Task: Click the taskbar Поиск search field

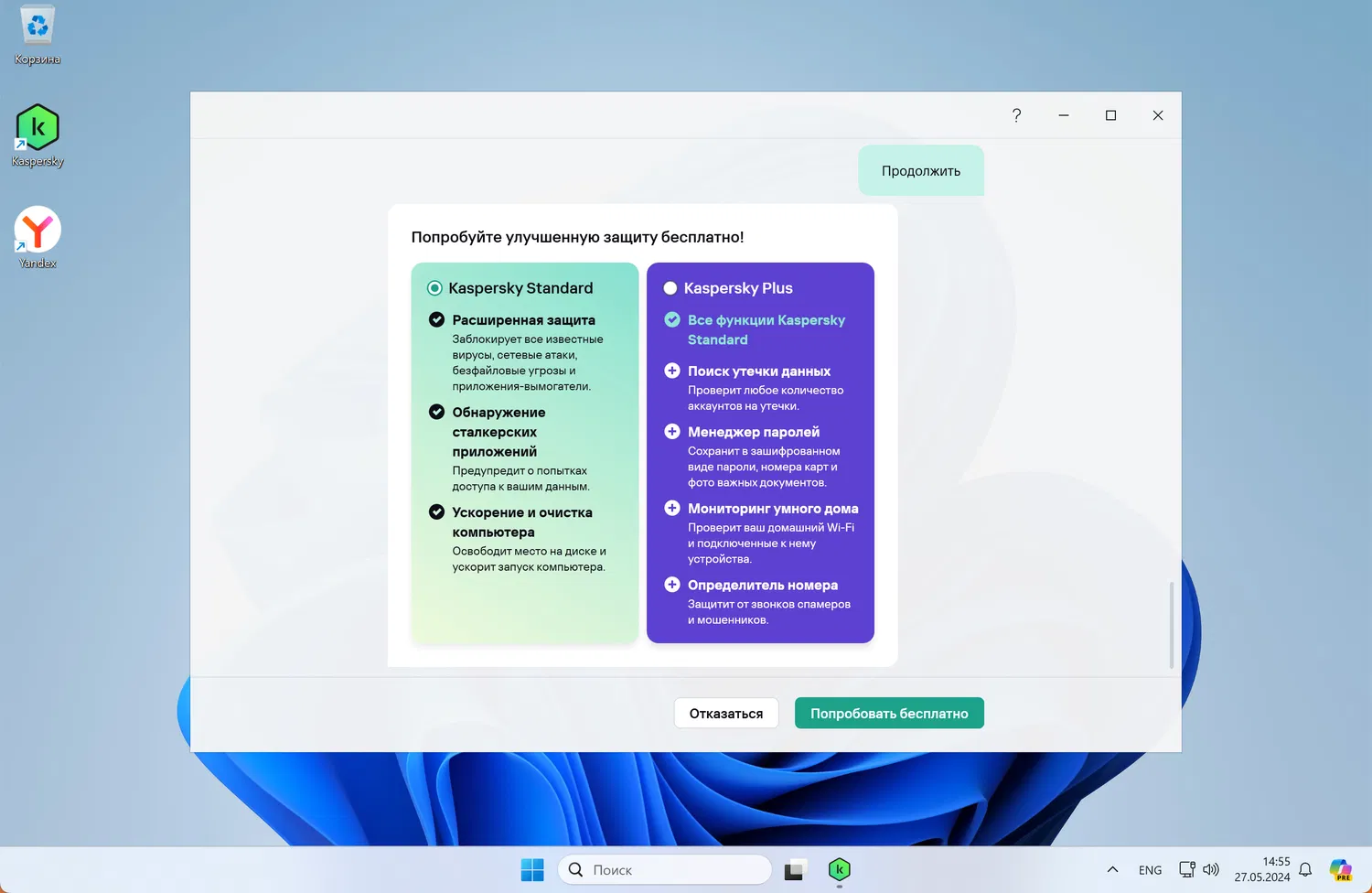Action: pos(665,869)
